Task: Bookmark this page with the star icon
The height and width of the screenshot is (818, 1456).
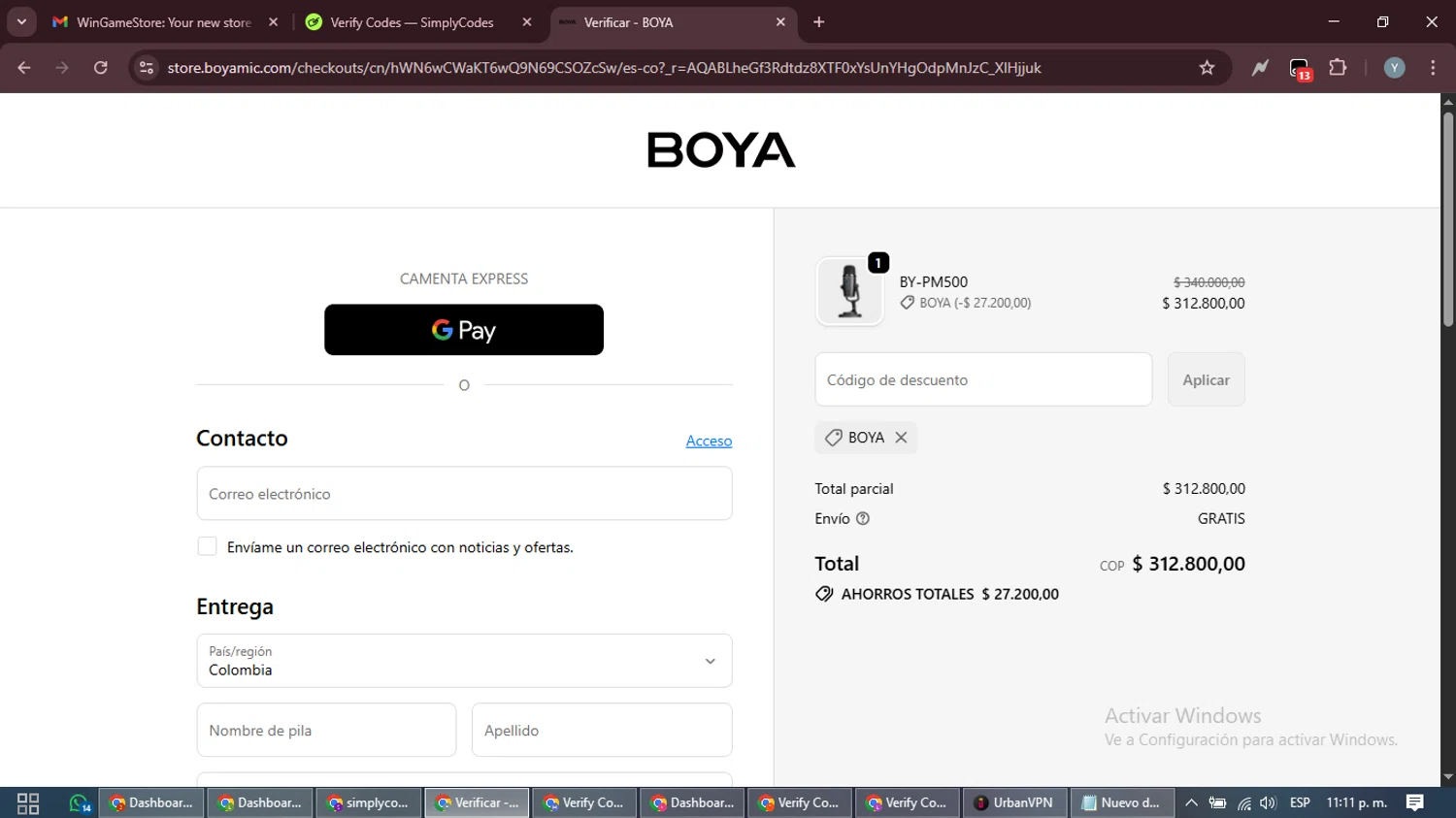Action: [1207, 68]
